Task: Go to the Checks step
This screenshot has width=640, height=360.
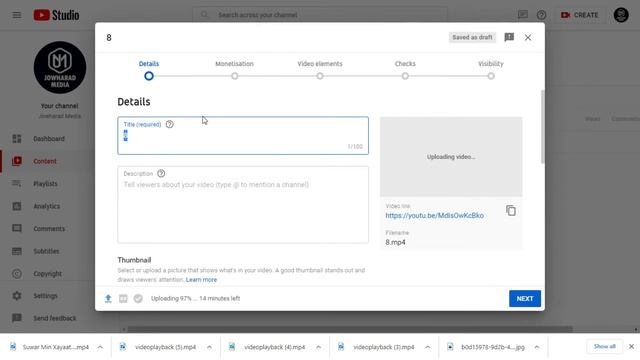Action: pos(405,70)
